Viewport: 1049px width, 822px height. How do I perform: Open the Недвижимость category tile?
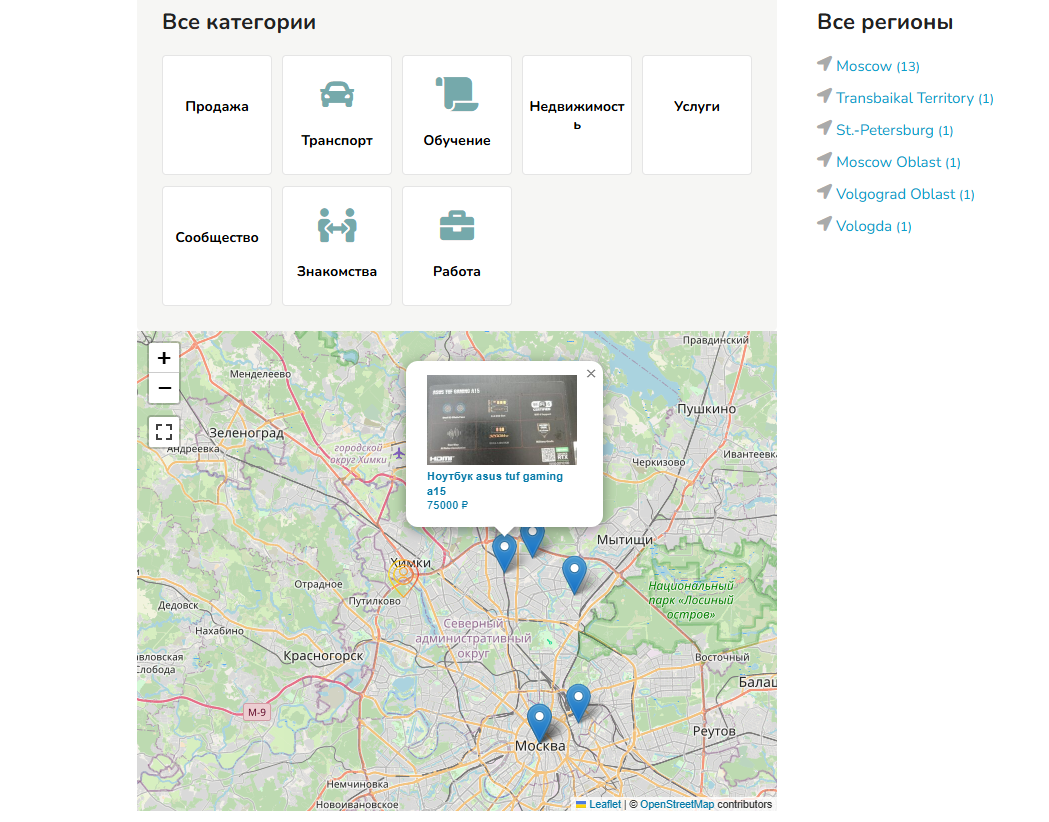pos(576,115)
